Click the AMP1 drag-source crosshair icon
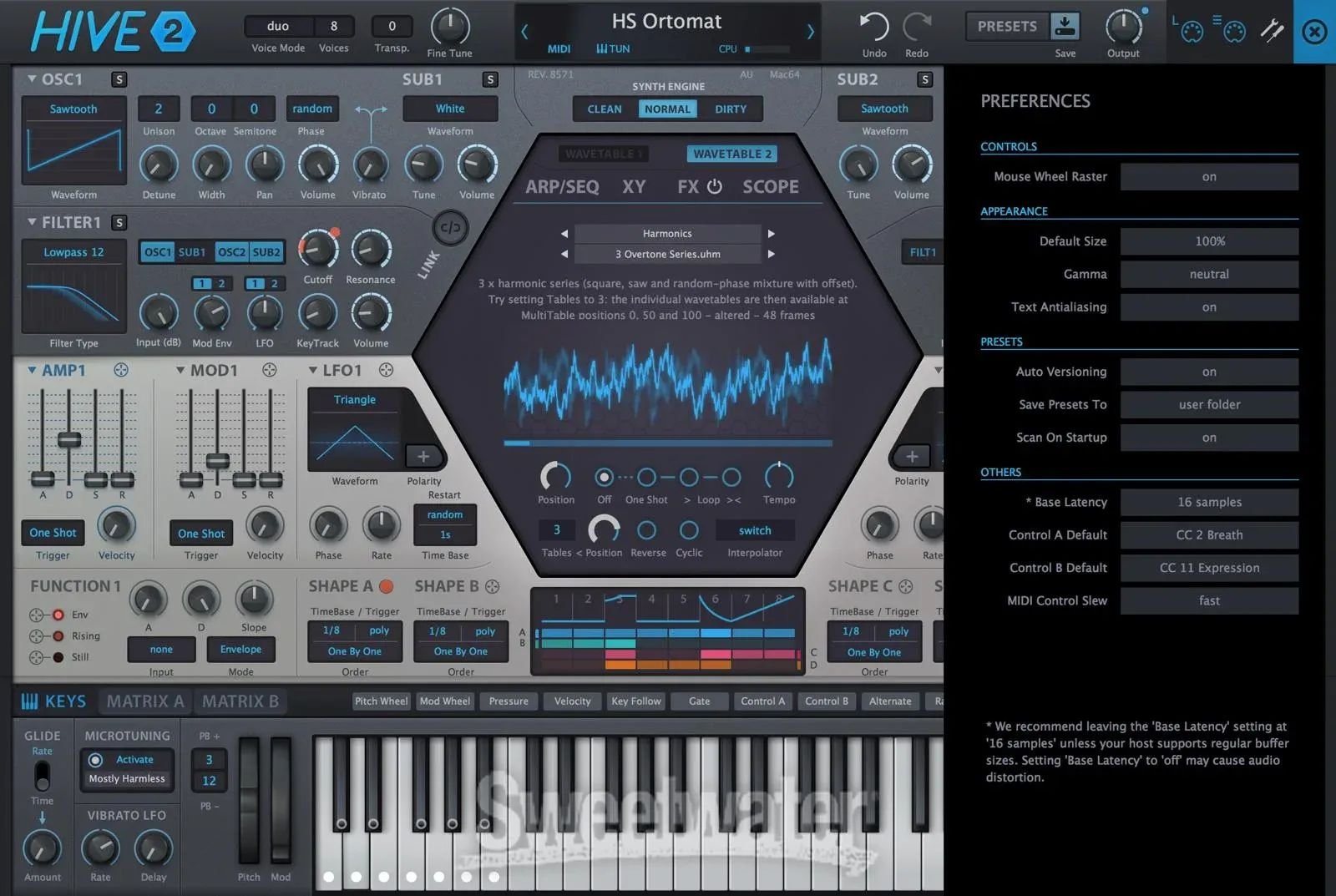The image size is (1336, 896). (121, 370)
